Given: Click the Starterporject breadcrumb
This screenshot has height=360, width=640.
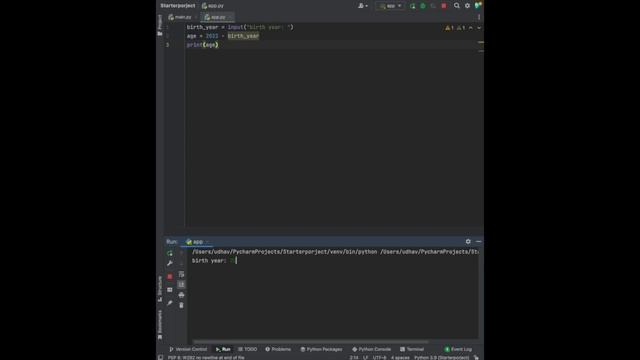Looking at the screenshot, I should pos(178,6).
